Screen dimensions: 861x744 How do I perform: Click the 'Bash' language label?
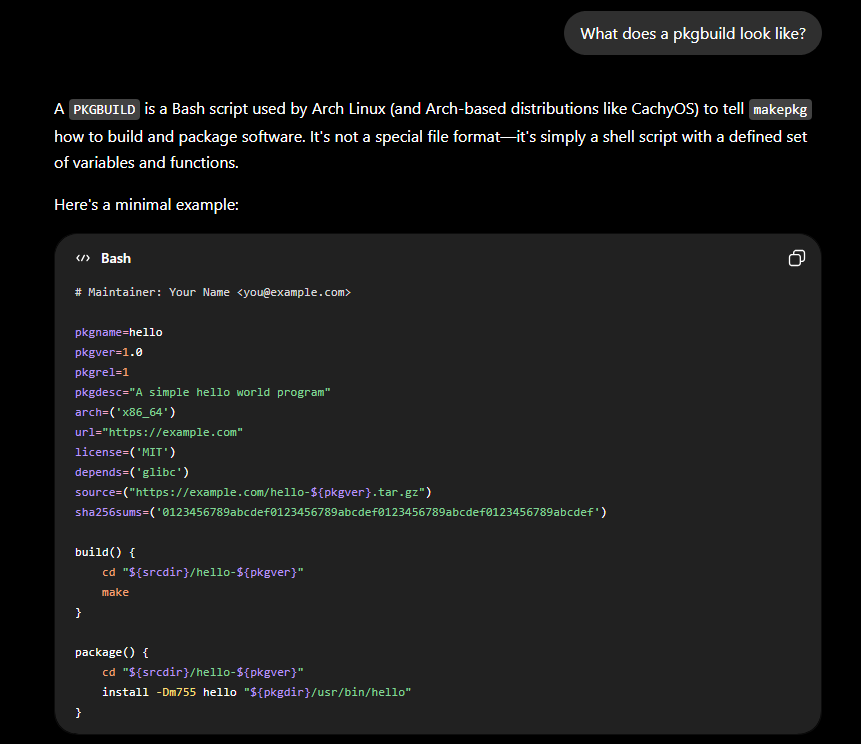pyautogui.click(x=116, y=258)
